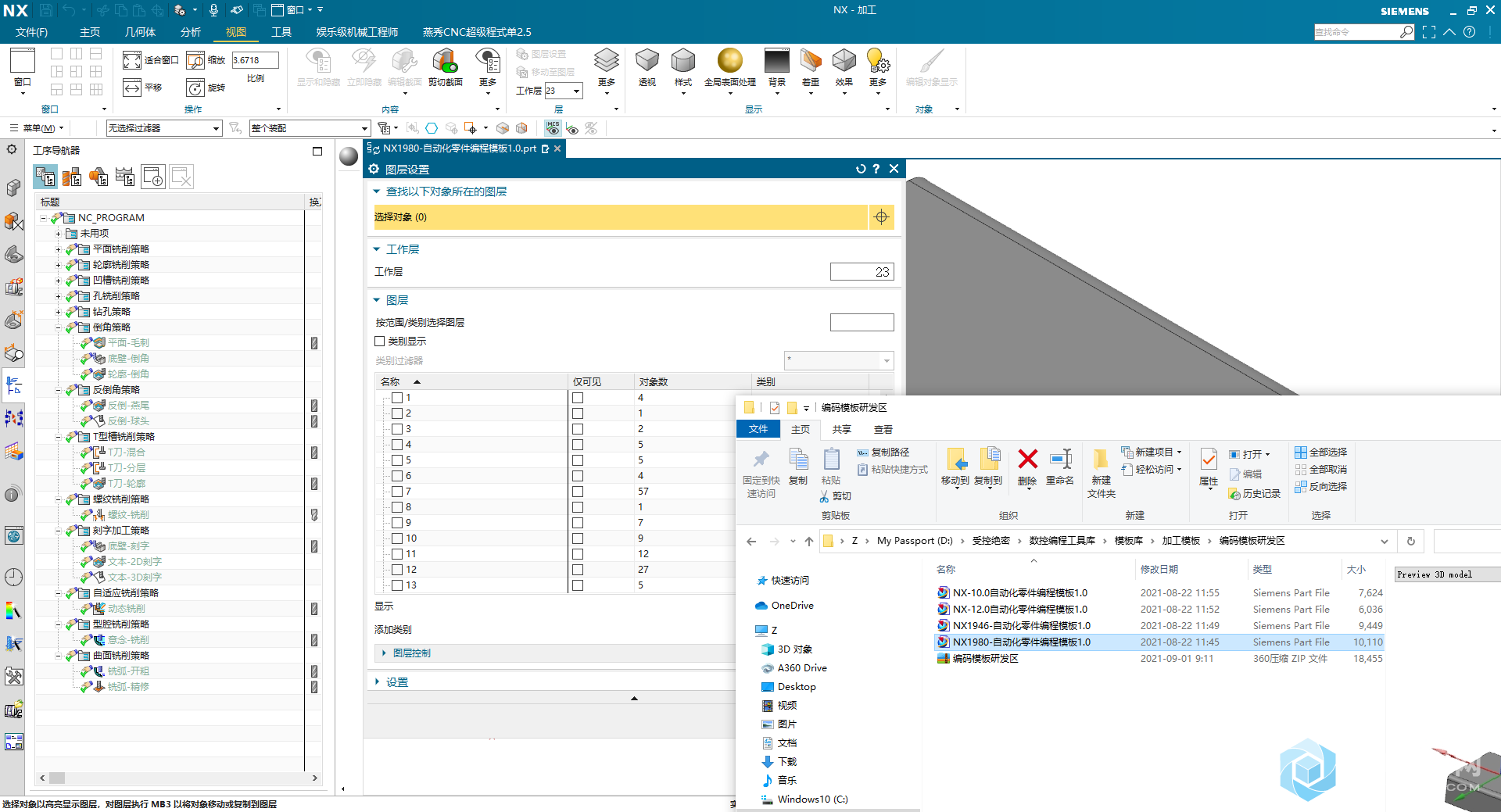
Task: Click the Select by Range/Category layer field
Action: click(862, 322)
